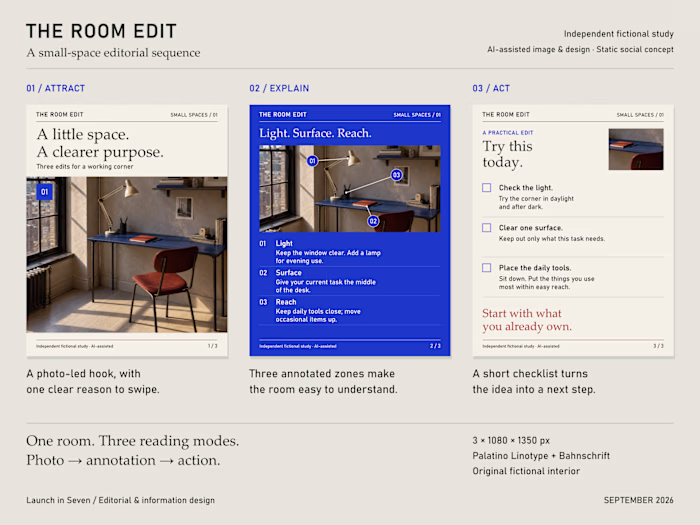Click 'THE ROOM EDIT' main title
The height and width of the screenshot is (525, 700).
(x=101, y=31)
